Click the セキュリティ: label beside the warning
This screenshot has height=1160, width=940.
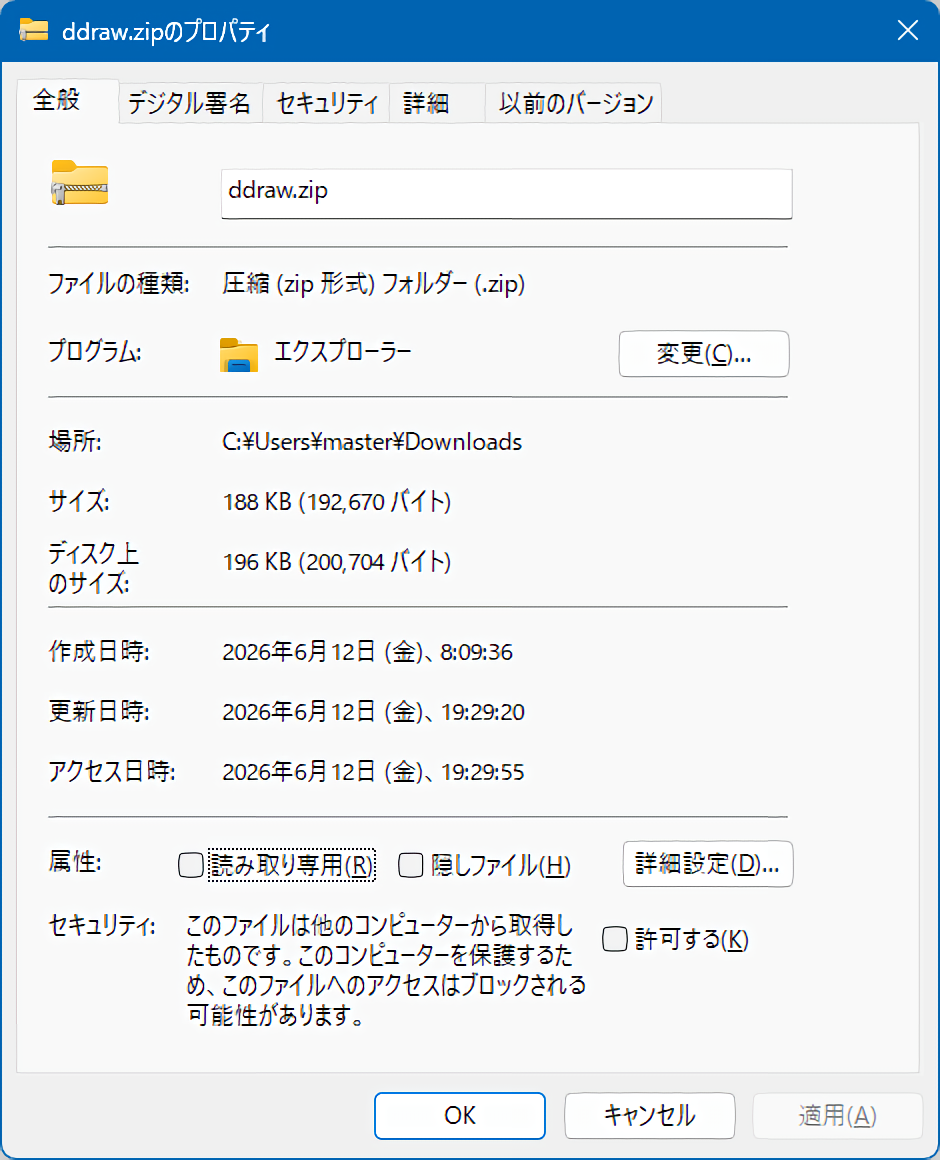point(102,925)
